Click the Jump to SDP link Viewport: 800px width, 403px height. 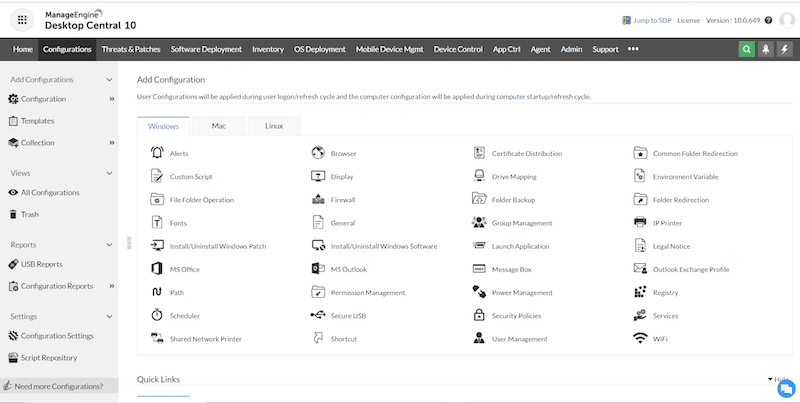point(646,20)
